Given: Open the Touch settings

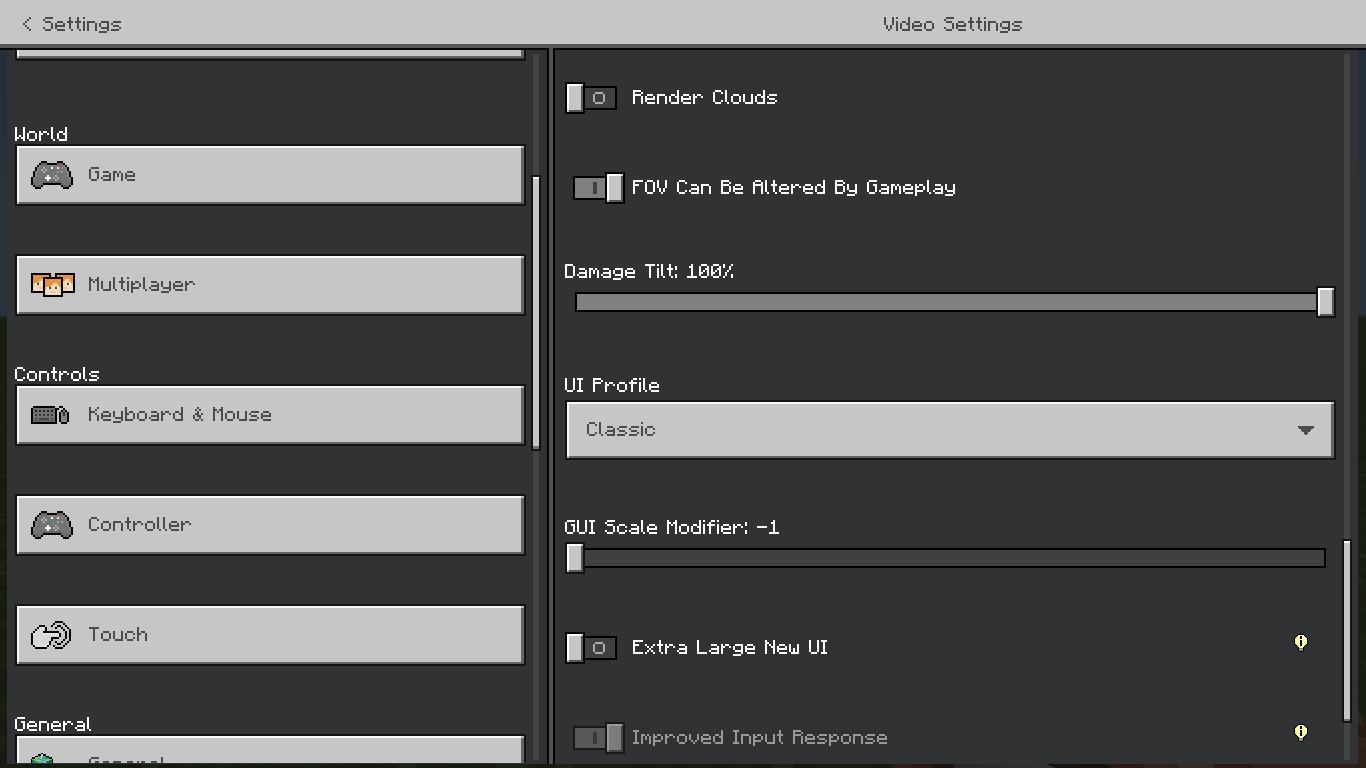Looking at the screenshot, I should coord(270,635).
